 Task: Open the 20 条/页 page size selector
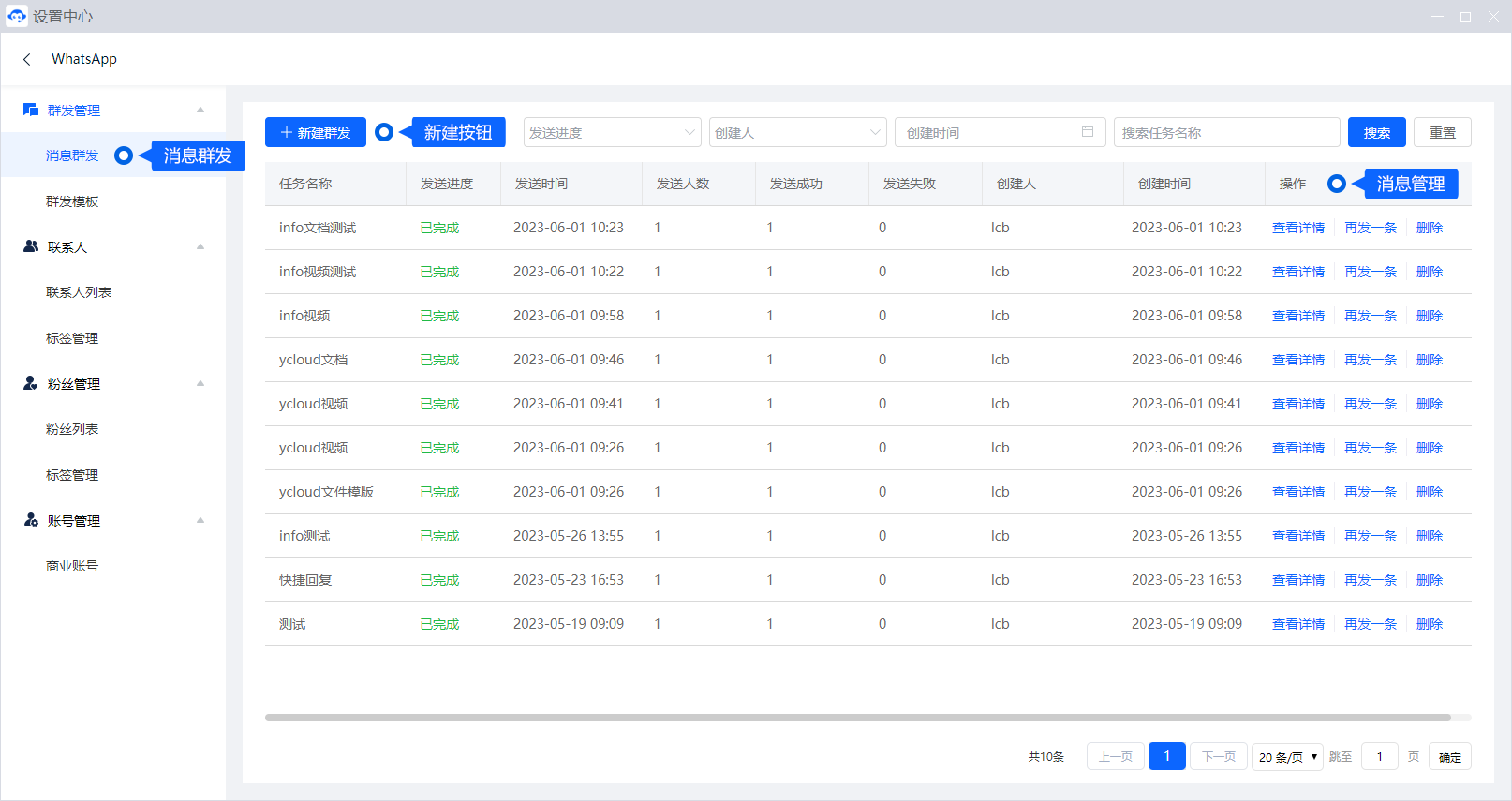(x=1287, y=757)
